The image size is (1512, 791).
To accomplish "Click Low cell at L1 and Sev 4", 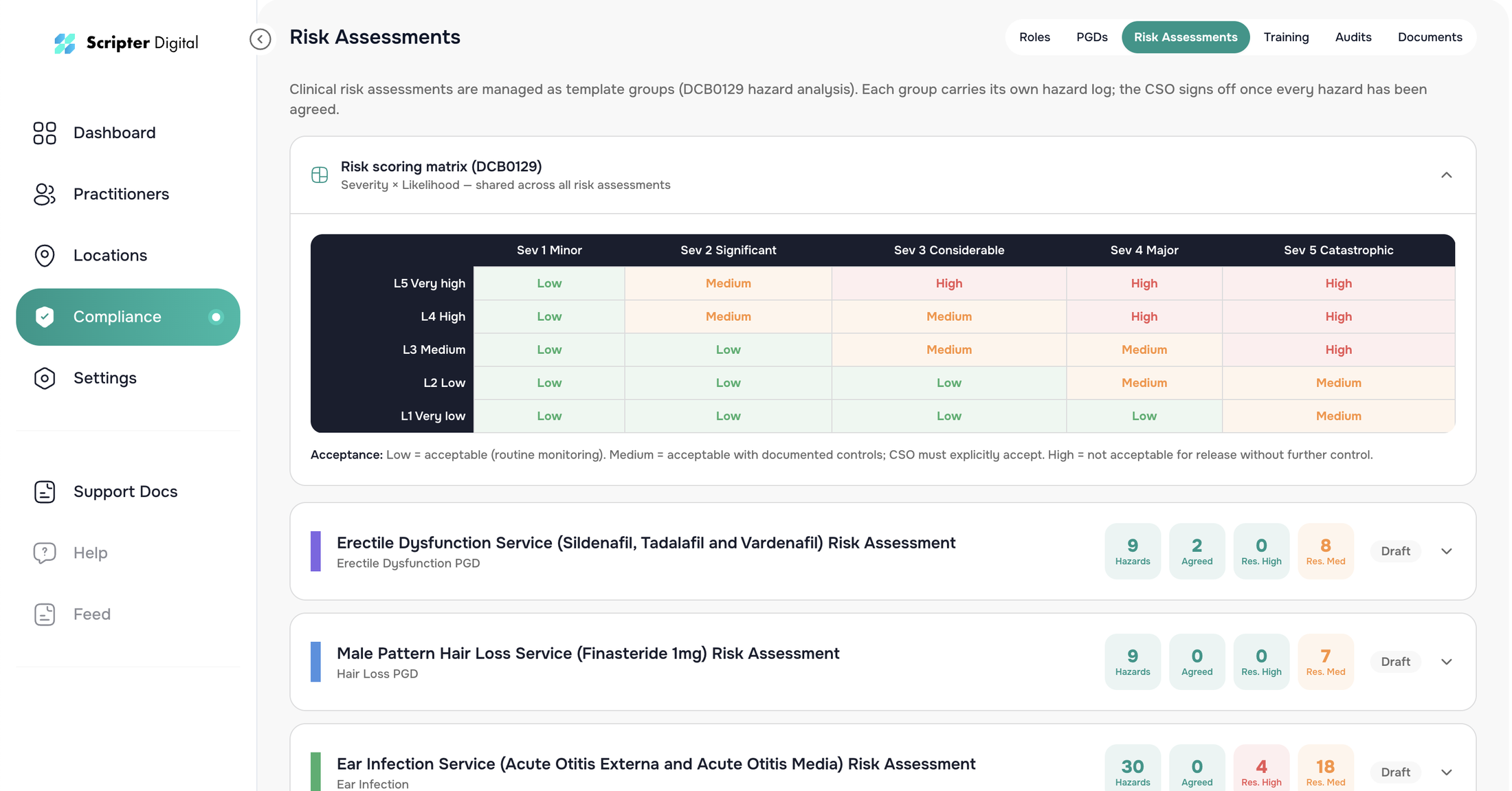I will click(1144, 416).
